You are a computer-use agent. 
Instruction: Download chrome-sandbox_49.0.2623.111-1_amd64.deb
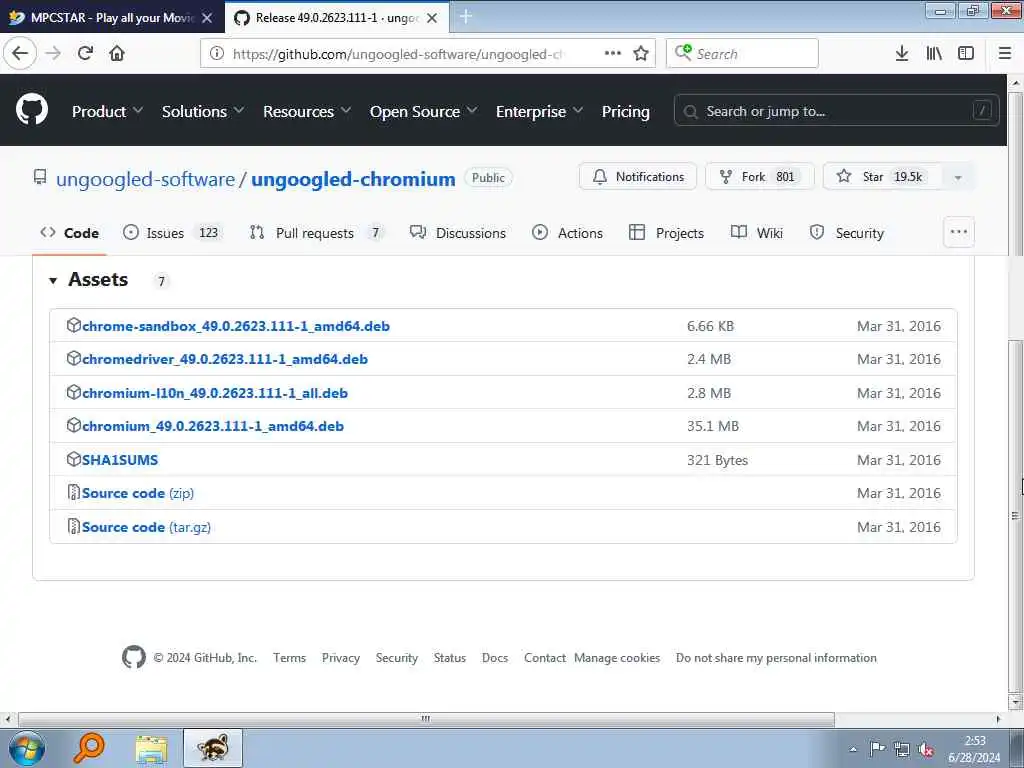[236, 326]
